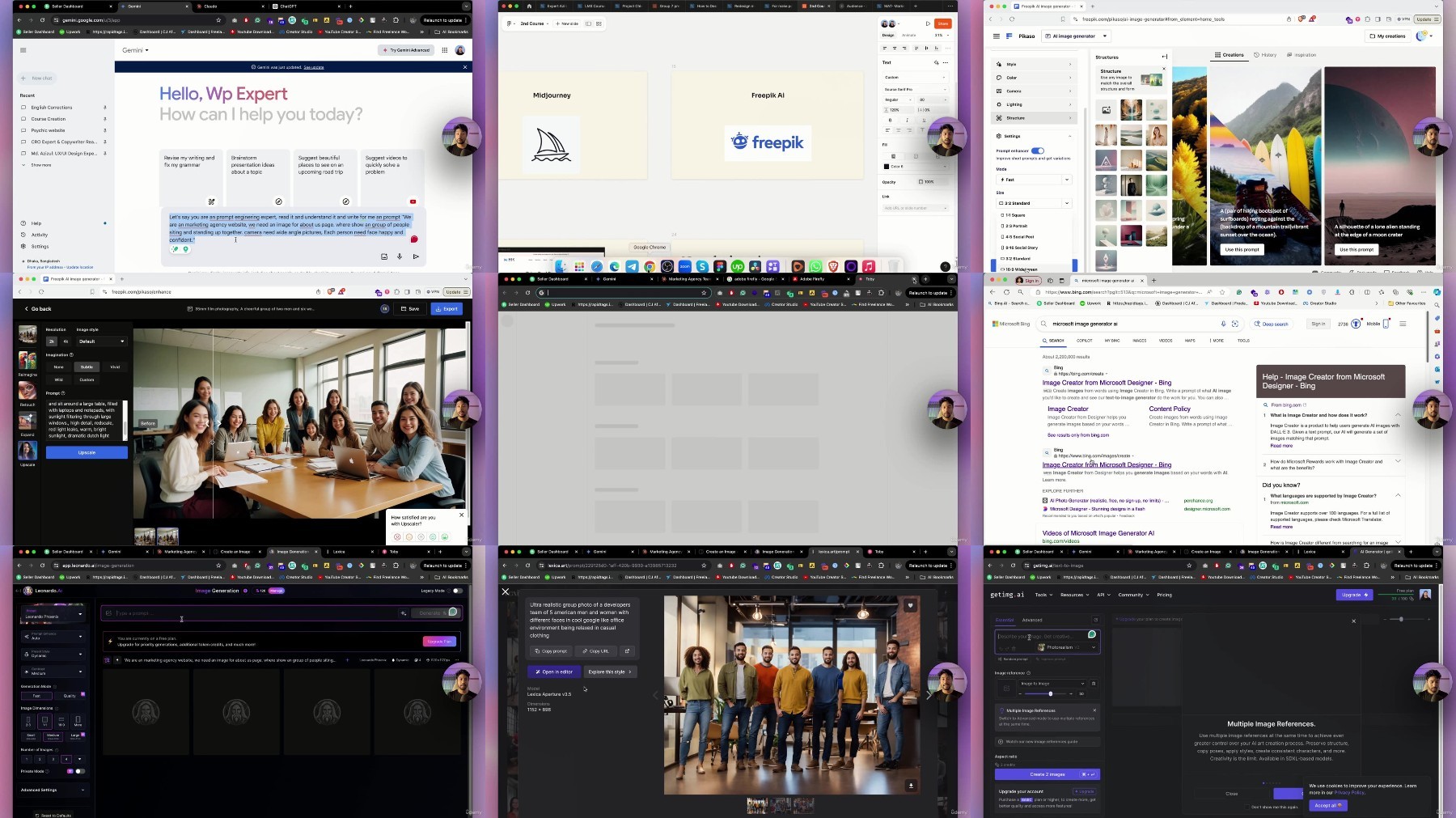The width and height of the screenshot is (1456, 818).
Task: Click the reset icon beside getimg Advanced tab
Action: [x=1096, y=620]
